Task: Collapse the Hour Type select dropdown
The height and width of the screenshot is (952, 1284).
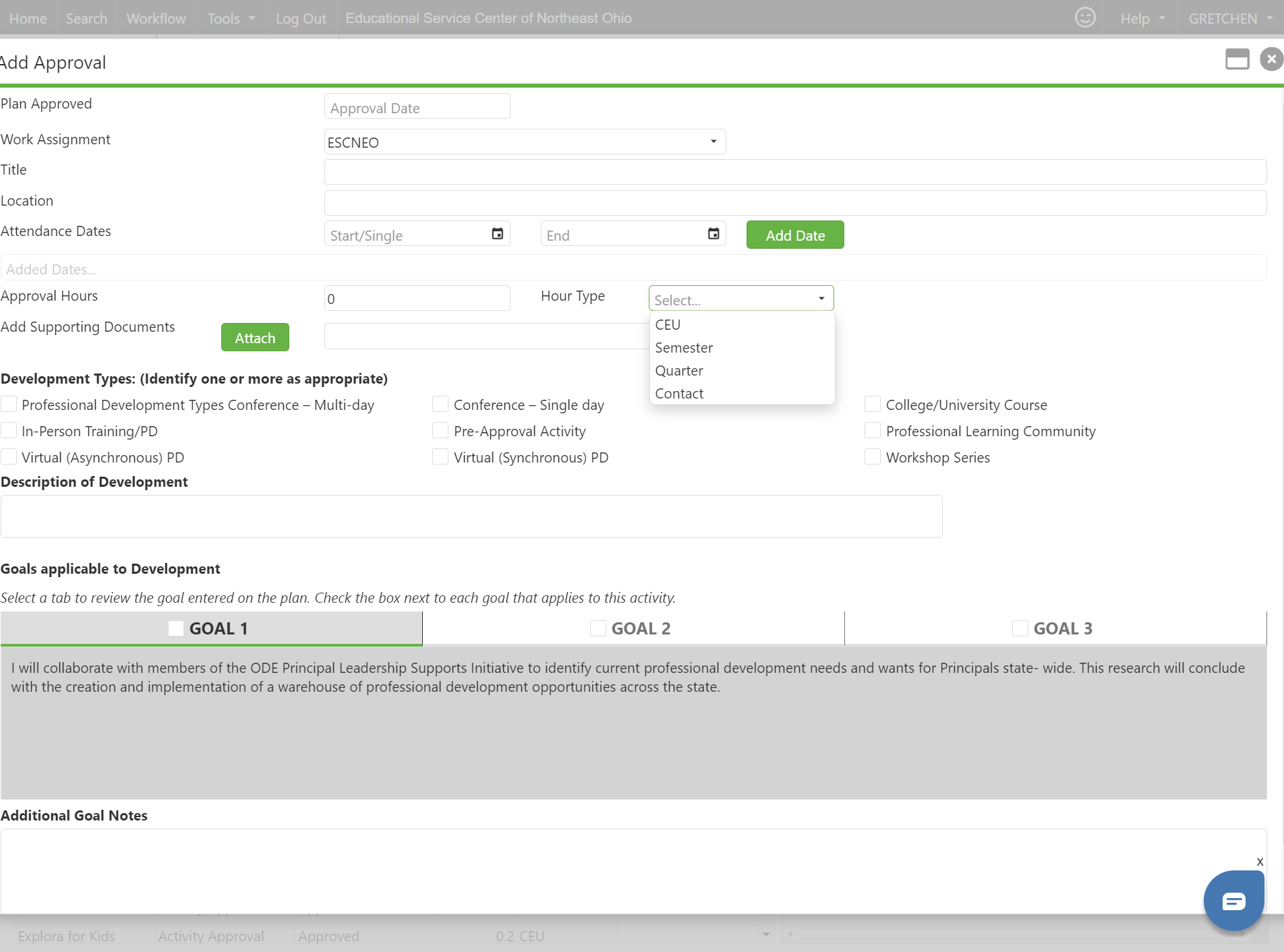Action: (x=741, y=298)
